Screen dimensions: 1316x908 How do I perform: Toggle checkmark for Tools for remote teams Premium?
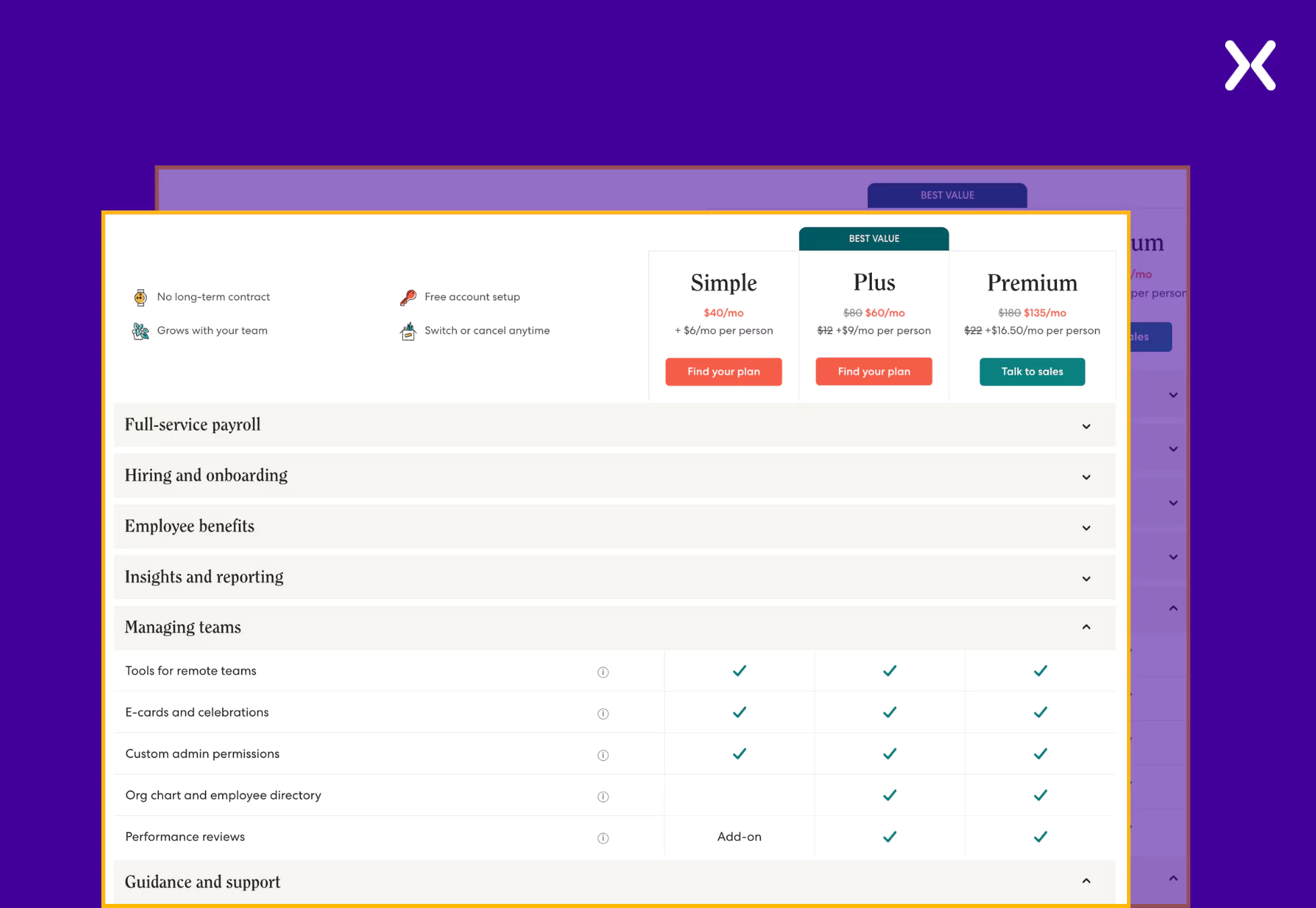coord(1040,671)
